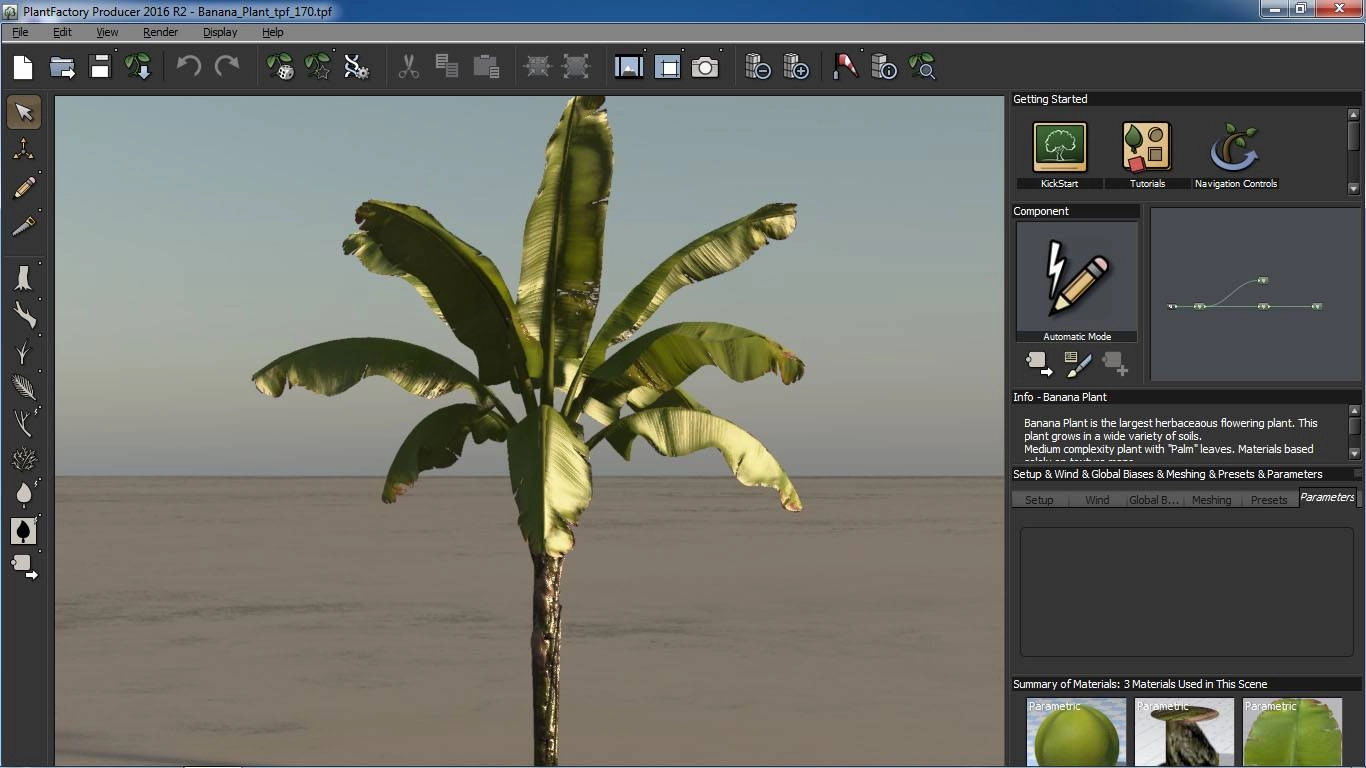Image resolution: width=1366 pixels, height=768 pixels.
Task: Click the forked branch component icon
Action: (x=24, y=314)
